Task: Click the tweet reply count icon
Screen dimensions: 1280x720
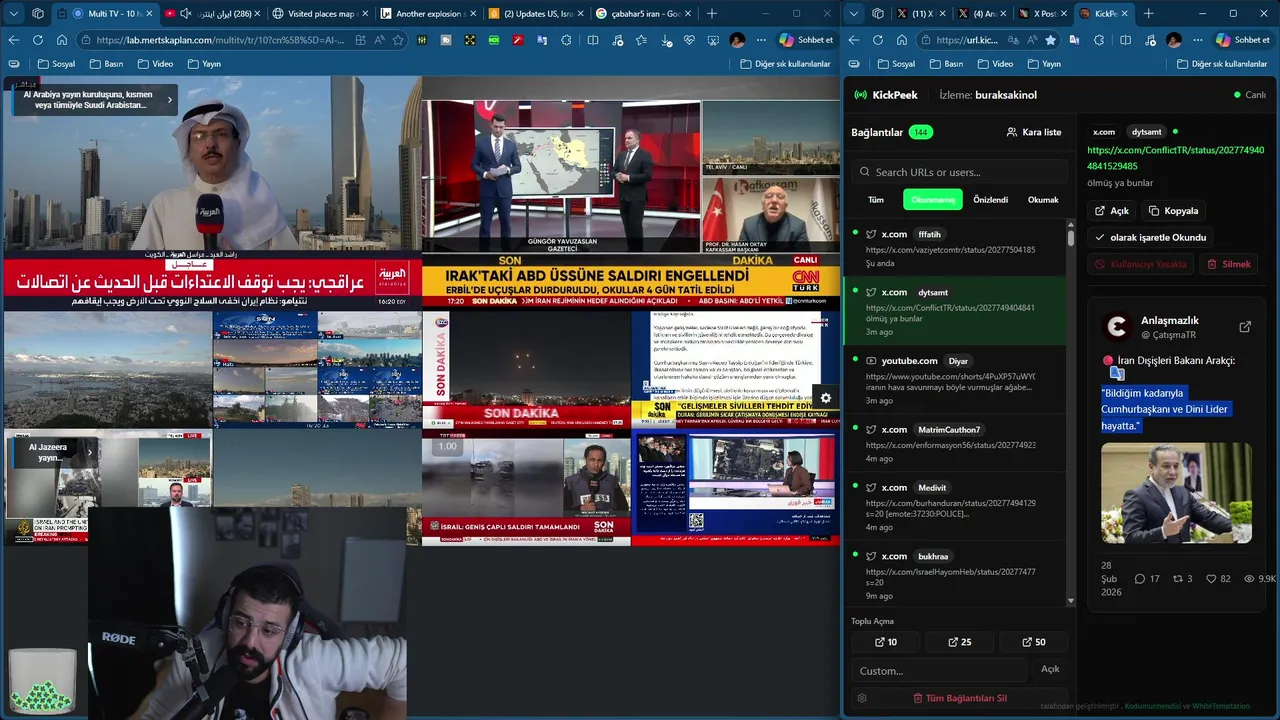Action: [1139, 579]
